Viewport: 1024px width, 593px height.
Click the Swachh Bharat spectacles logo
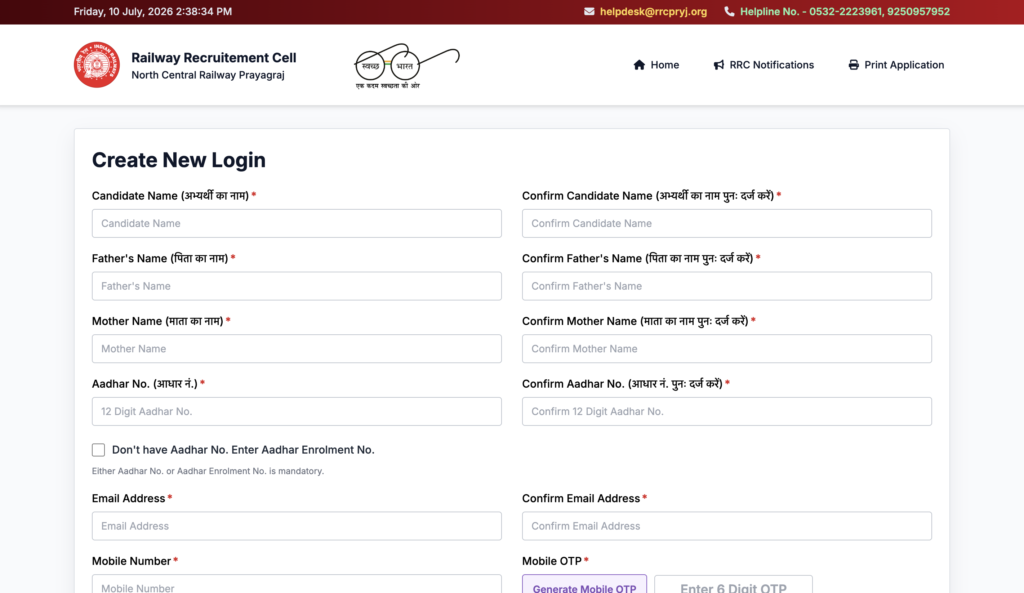point(407,66)
